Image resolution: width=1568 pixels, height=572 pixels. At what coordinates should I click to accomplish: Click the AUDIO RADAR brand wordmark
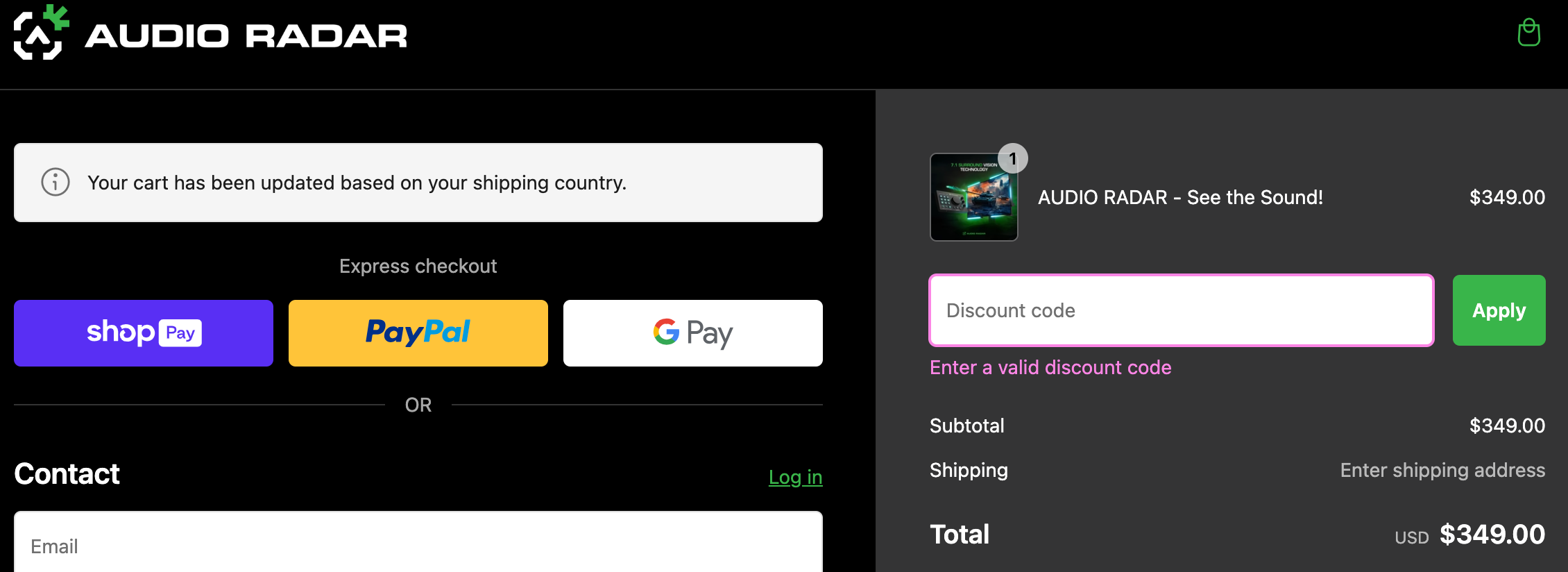[x=246, y=36]
